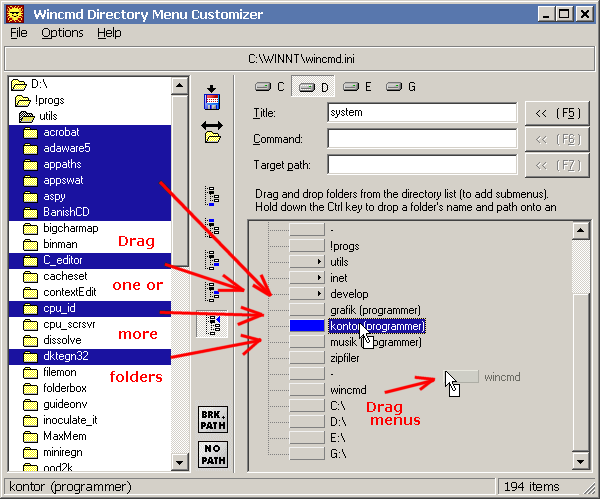Click into the Command input field
Screen dimensions: 600x499
pyautogui.click(x=422, y=139)
